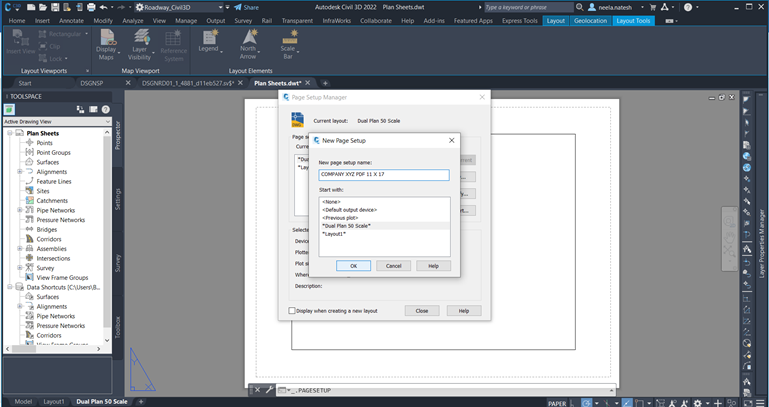769x407 pixels.
Task: Open the Help question mark icon in title bar
Action: coord(688,7)
